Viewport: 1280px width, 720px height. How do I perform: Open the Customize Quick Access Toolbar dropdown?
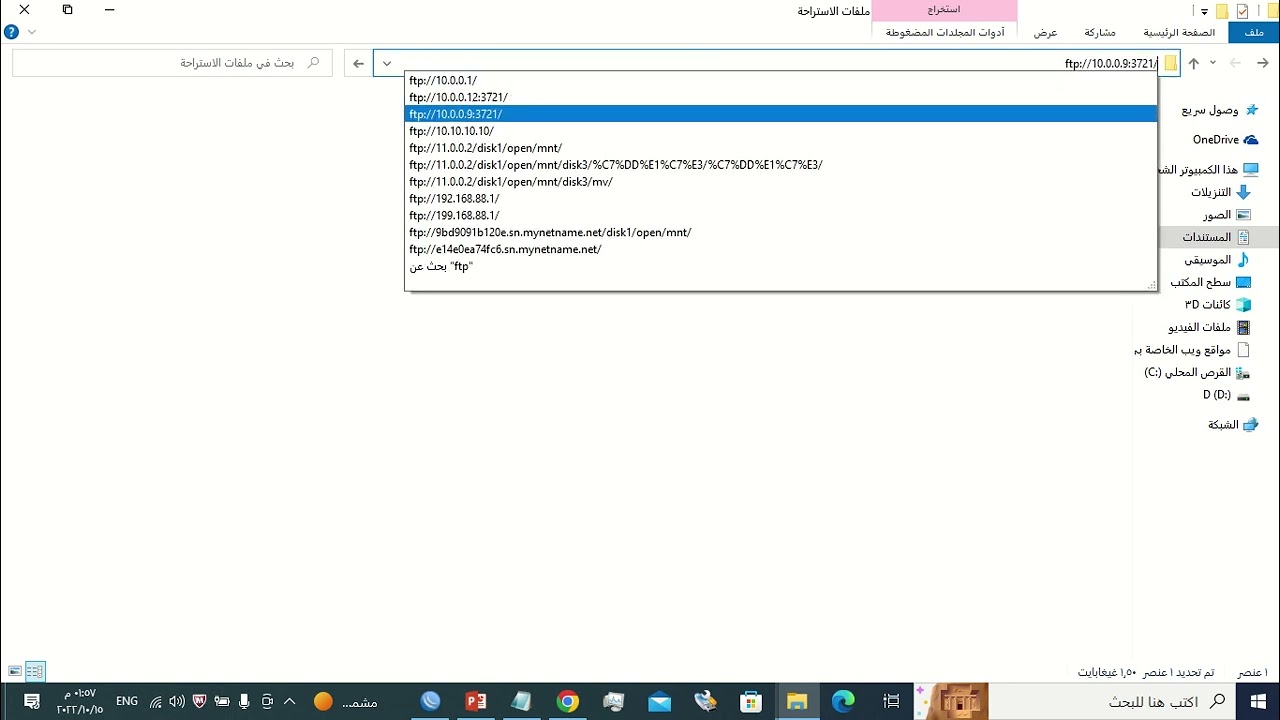point(1205,12)
